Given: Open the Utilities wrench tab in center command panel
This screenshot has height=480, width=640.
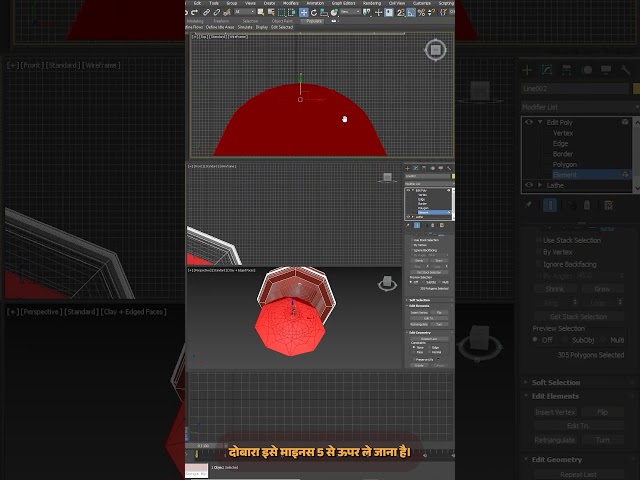Looking at the screenshot, I should [449, 168].
